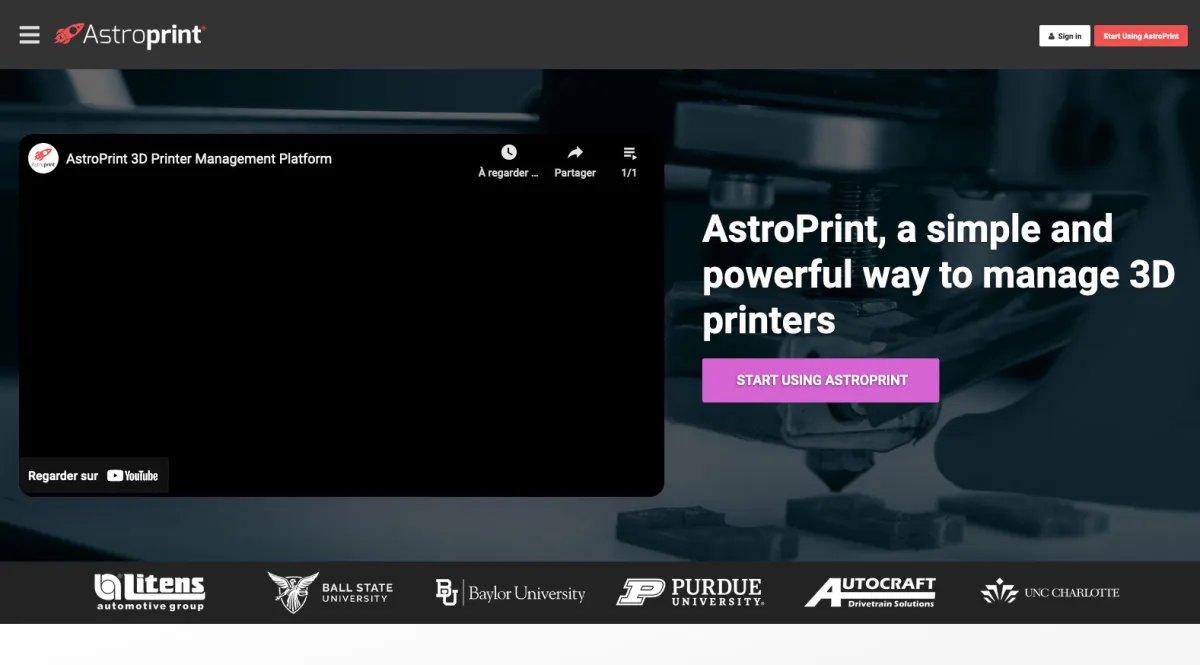Image resolution: width=1200 pixels, height=665 pixels.
Task: Open the hamburger navigation menu
Action: click(x=30, y=35)
